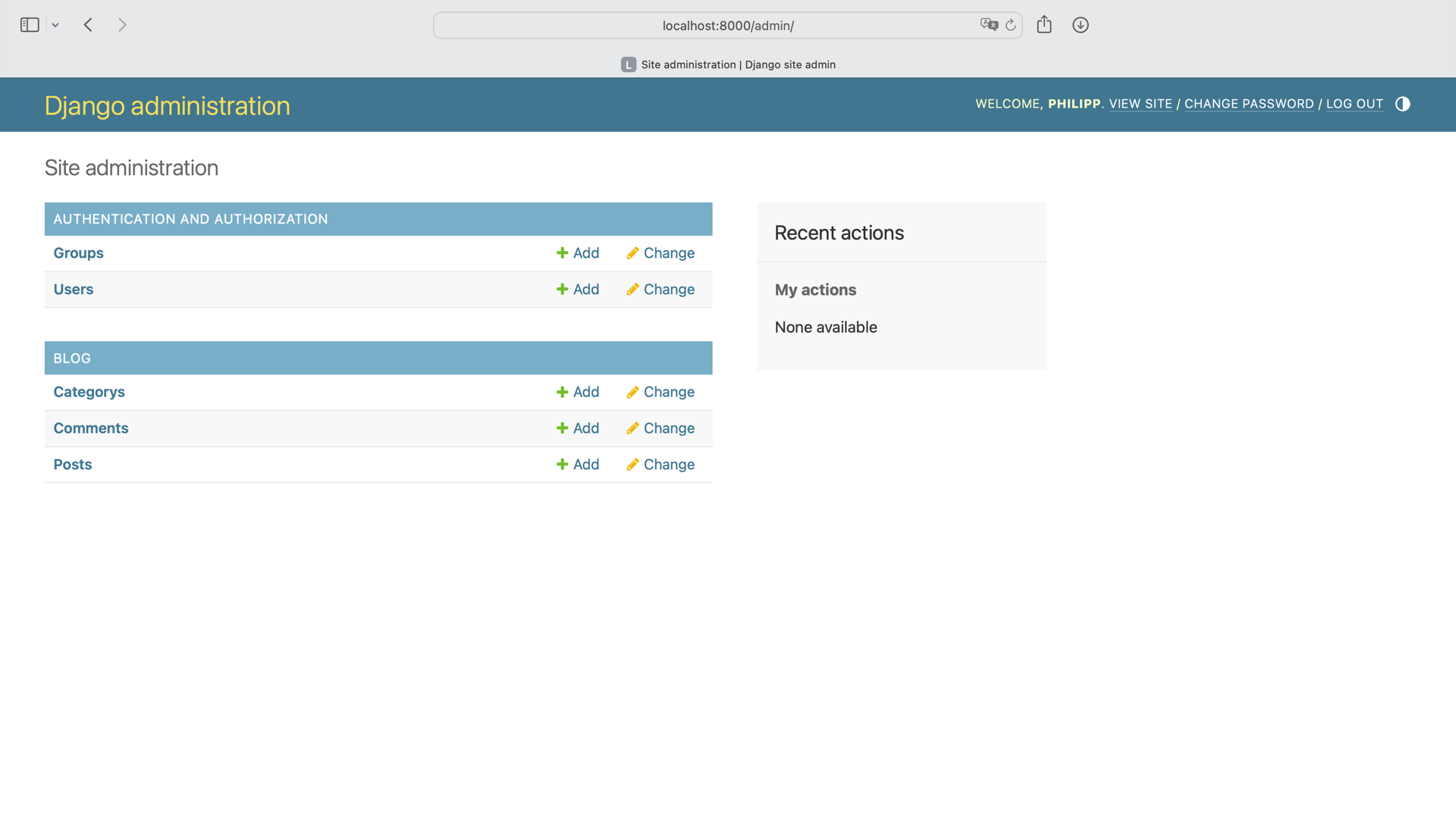
Task: Open the Users model link
Action: point(74,290)
